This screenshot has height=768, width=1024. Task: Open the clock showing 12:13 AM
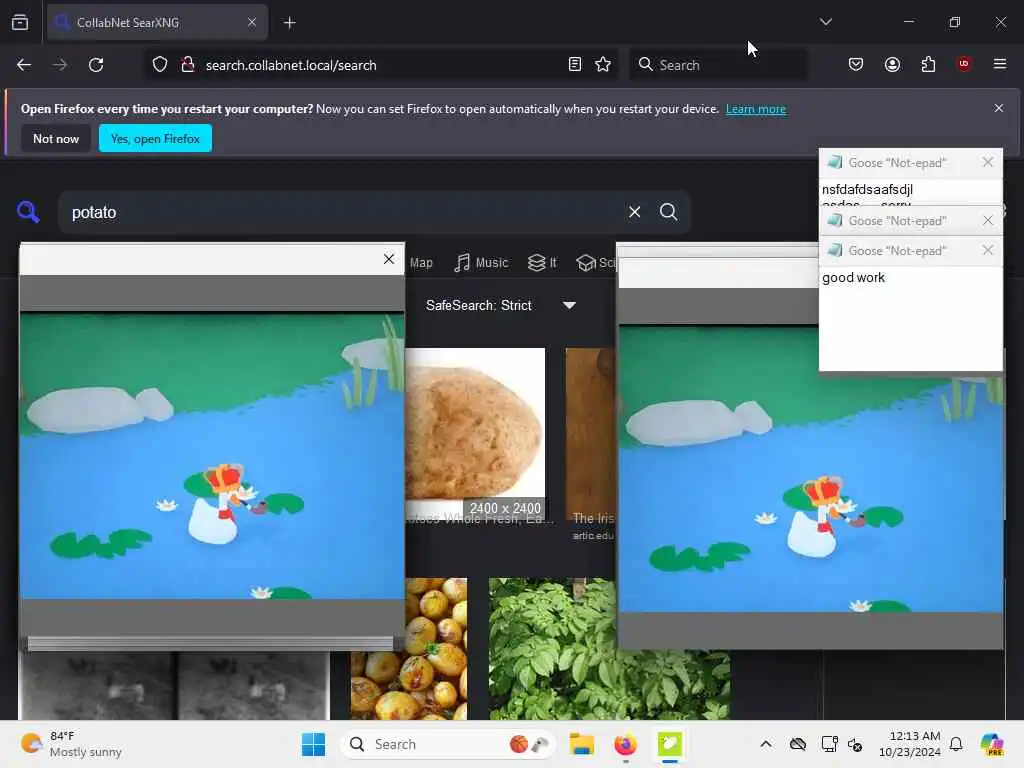[909, 744]
